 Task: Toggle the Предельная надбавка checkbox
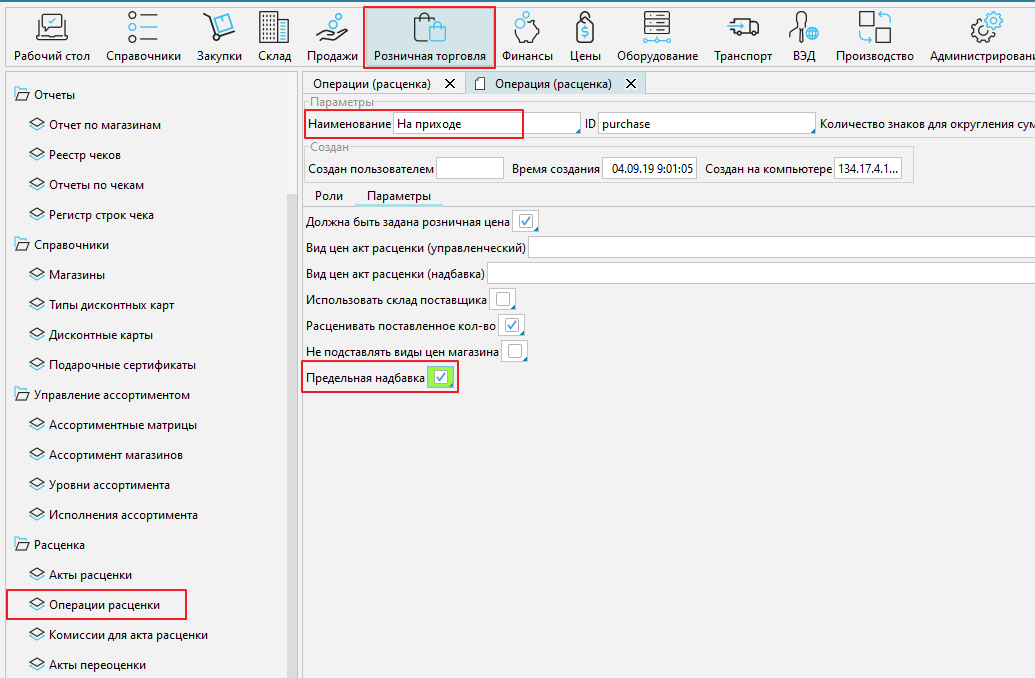[441, 378]
